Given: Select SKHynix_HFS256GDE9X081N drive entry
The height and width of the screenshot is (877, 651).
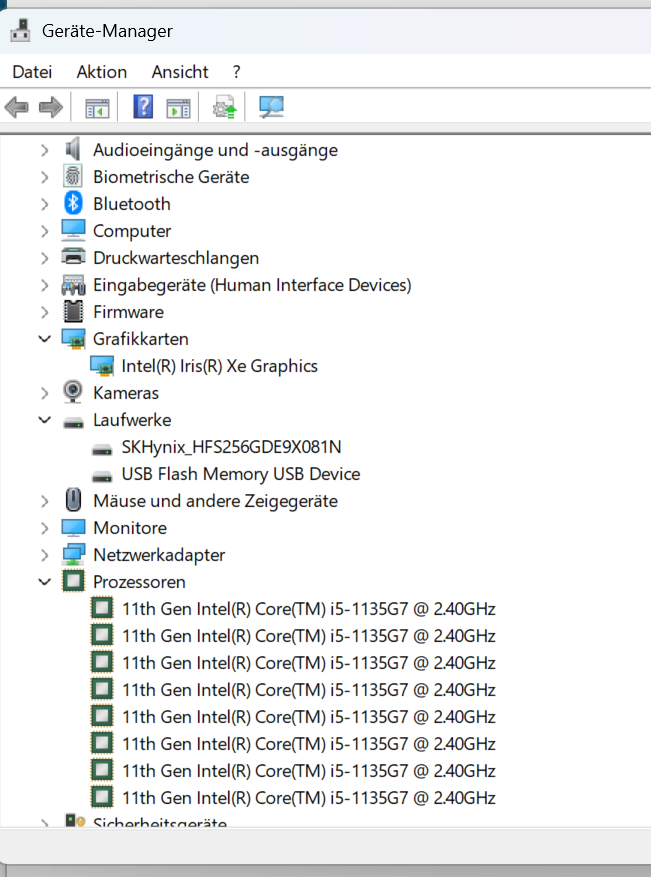Looking at the screenshot, I should pyautogui.click(x=231, y=447).
